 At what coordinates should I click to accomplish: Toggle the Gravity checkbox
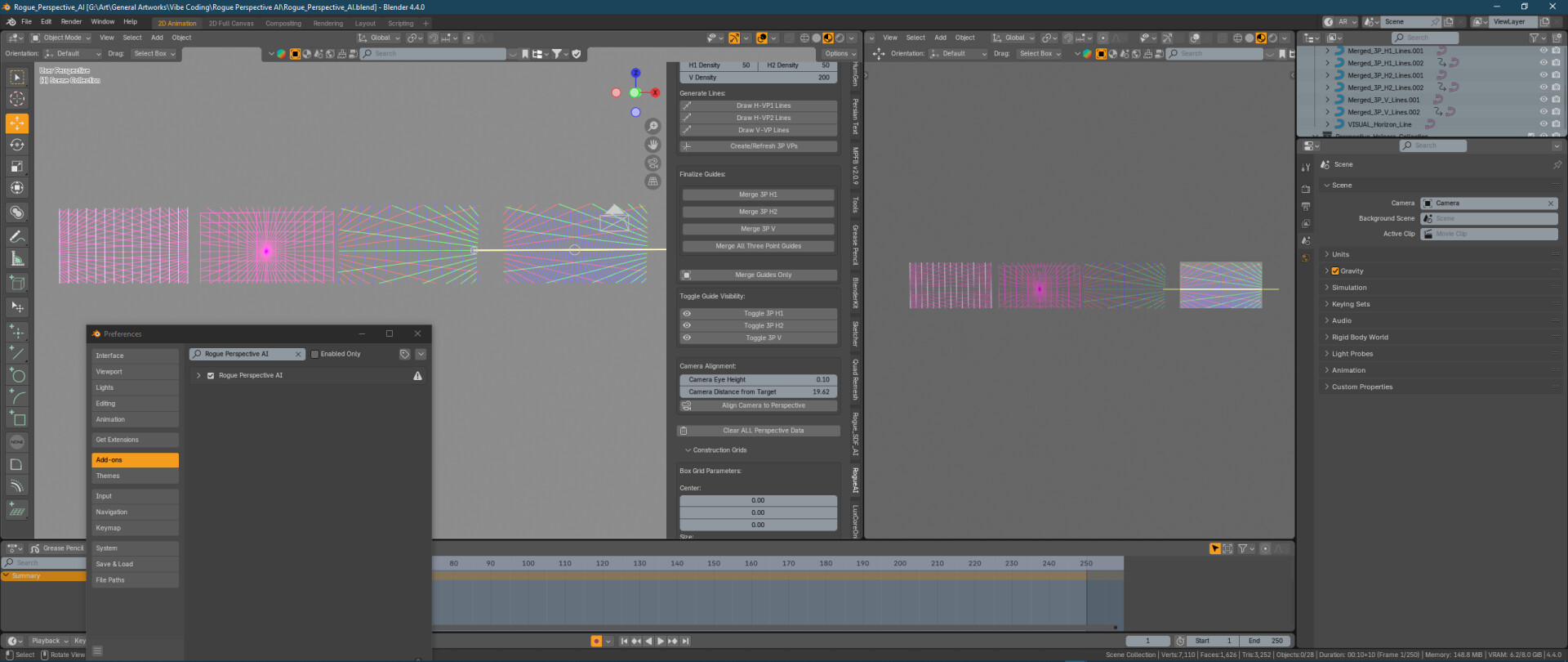pos(1335,271)
